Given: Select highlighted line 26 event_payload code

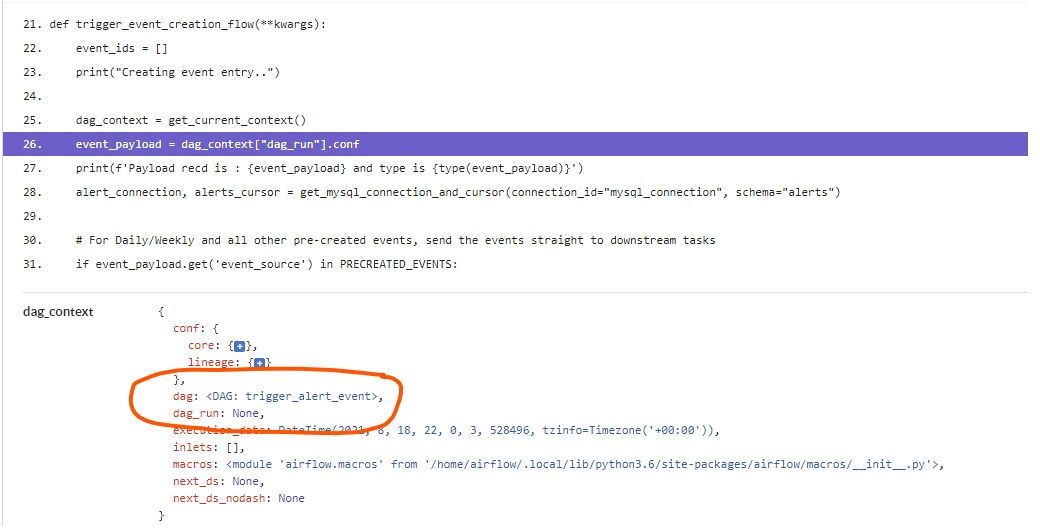Looking at the screenshot, I should pyautogui.click(x=515, y=144).
